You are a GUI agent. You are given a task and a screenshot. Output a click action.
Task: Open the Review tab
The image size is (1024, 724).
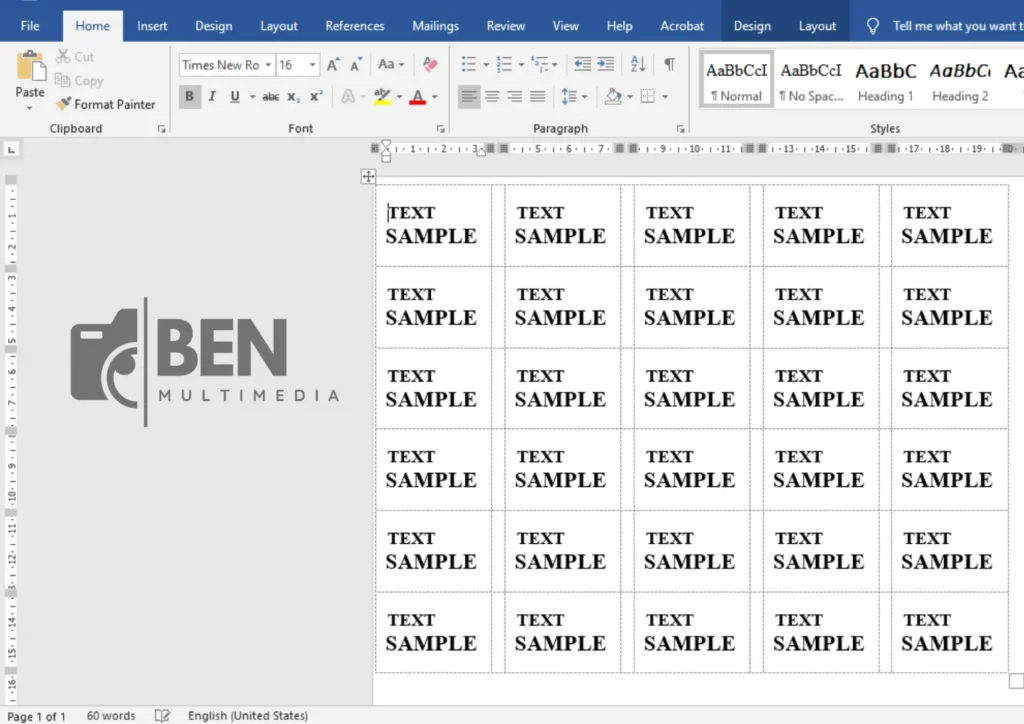(506, 26)
